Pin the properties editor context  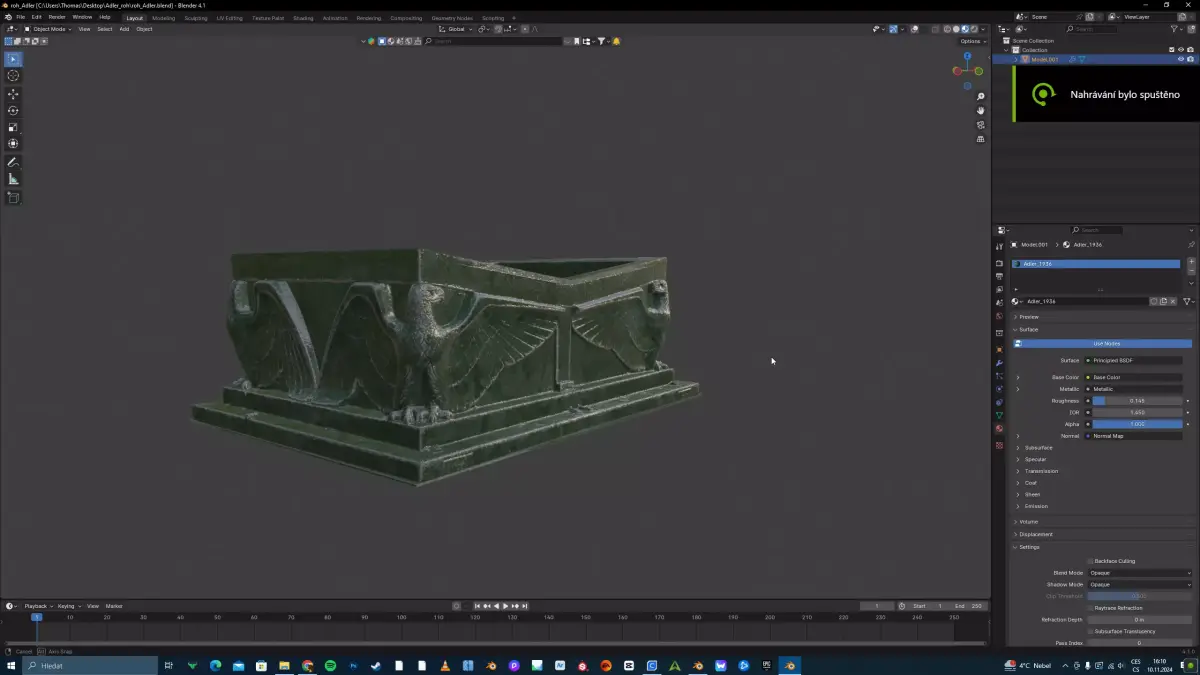click(x=1190, y=244)
